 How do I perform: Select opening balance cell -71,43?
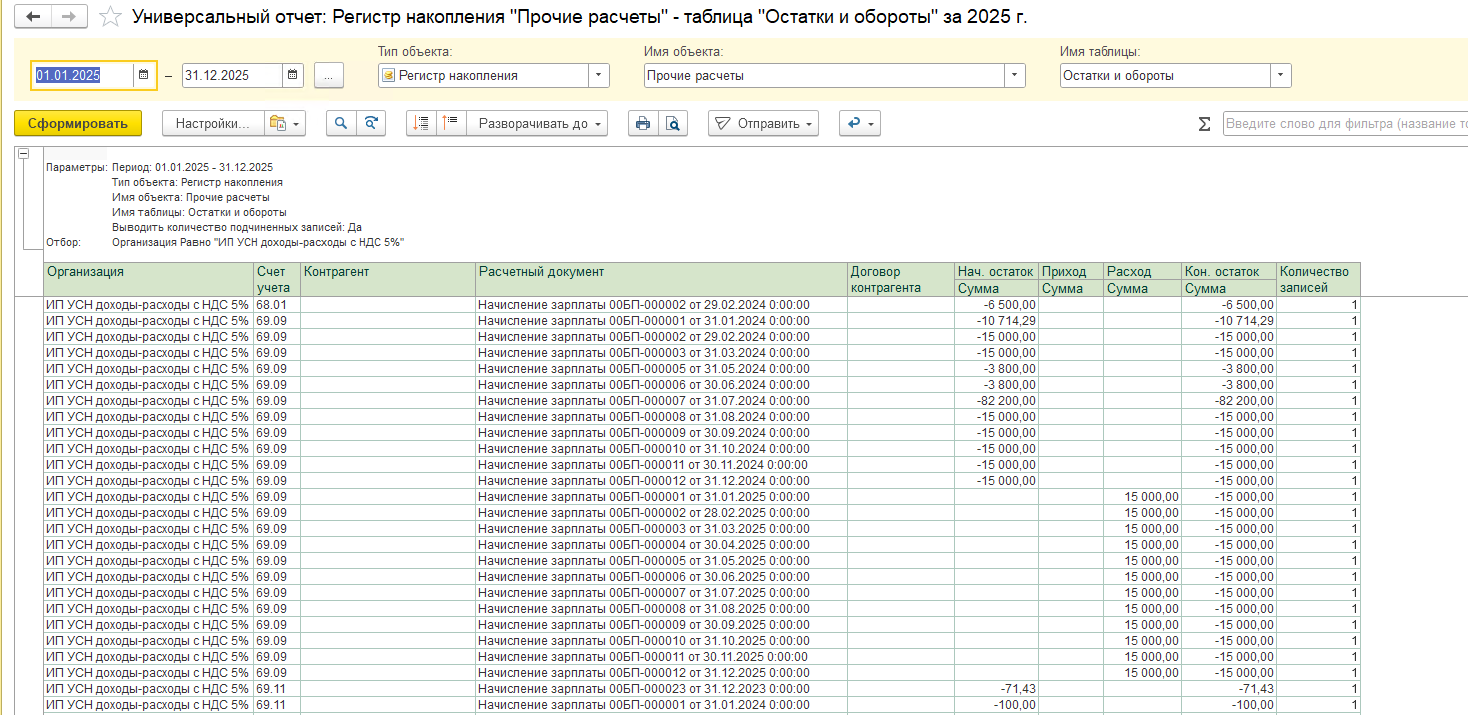(996, 689)
